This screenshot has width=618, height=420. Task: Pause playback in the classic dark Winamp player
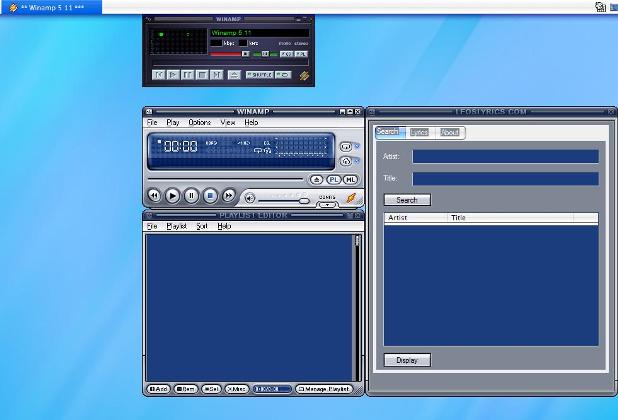click(x=188, y=74)
